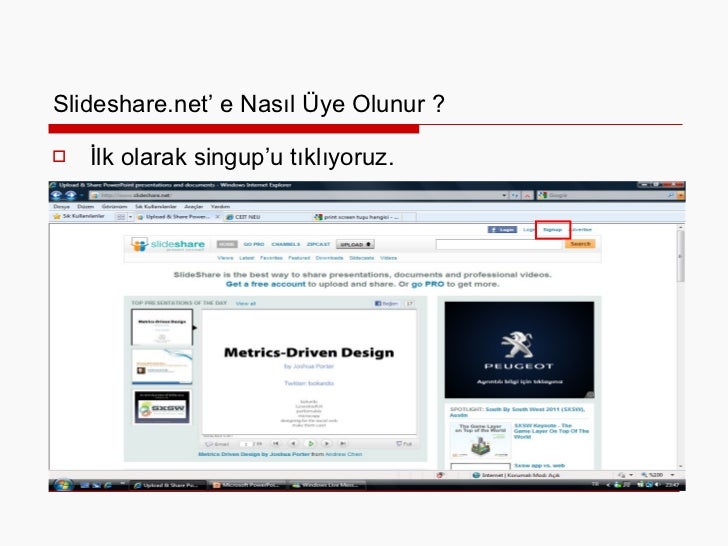Click the Sık Kullanılanlar favorites star button
This screenshot has width=728, height=546.
[x=79, y=216]
